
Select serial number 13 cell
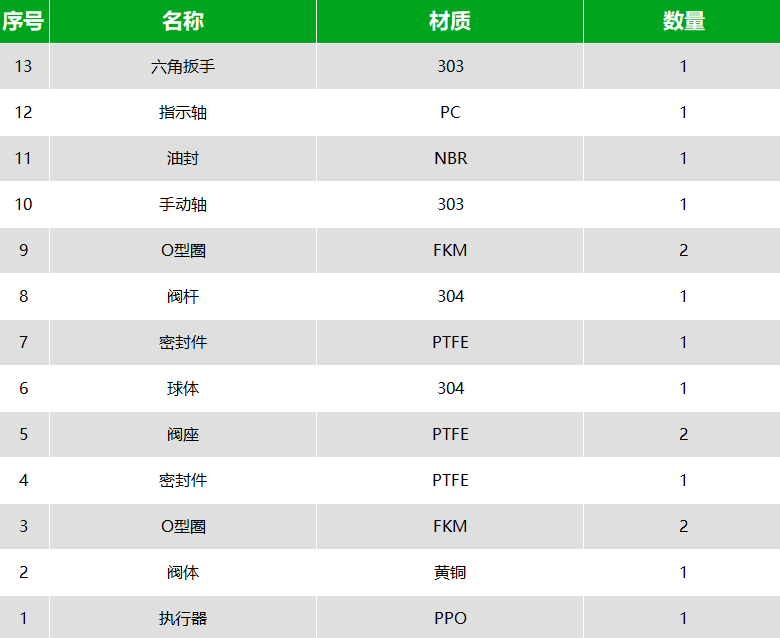click(24, 66)
